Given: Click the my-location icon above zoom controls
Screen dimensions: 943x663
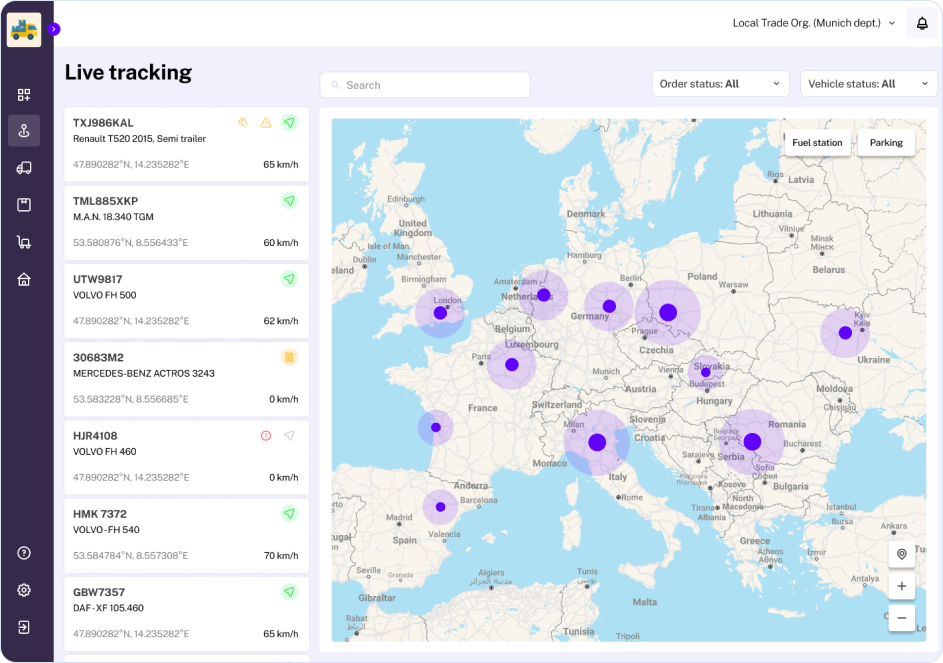Looking at the screenshot, I should [901, 554].
